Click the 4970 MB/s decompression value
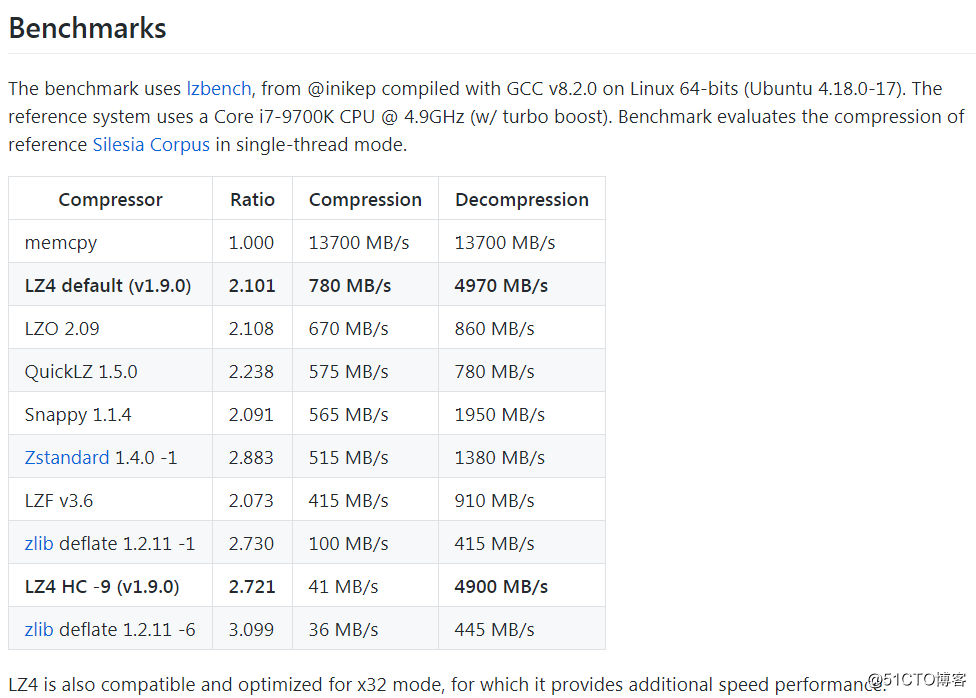Screen dimensions: 976x698 pos(501,286)
